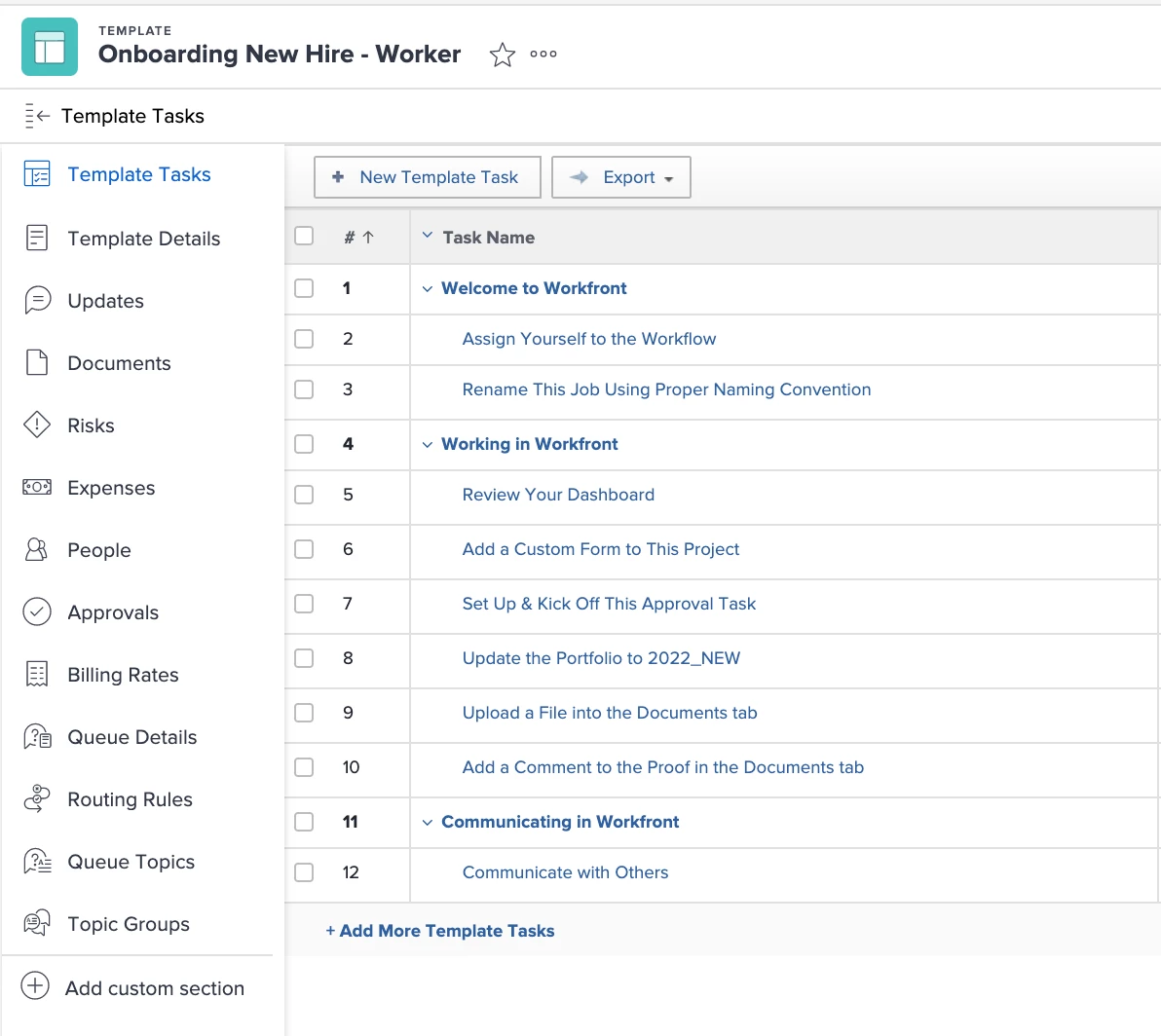The image size is (1161, 1036).
Task: Check the box for Welcome to Workfront
Action: 304,288
